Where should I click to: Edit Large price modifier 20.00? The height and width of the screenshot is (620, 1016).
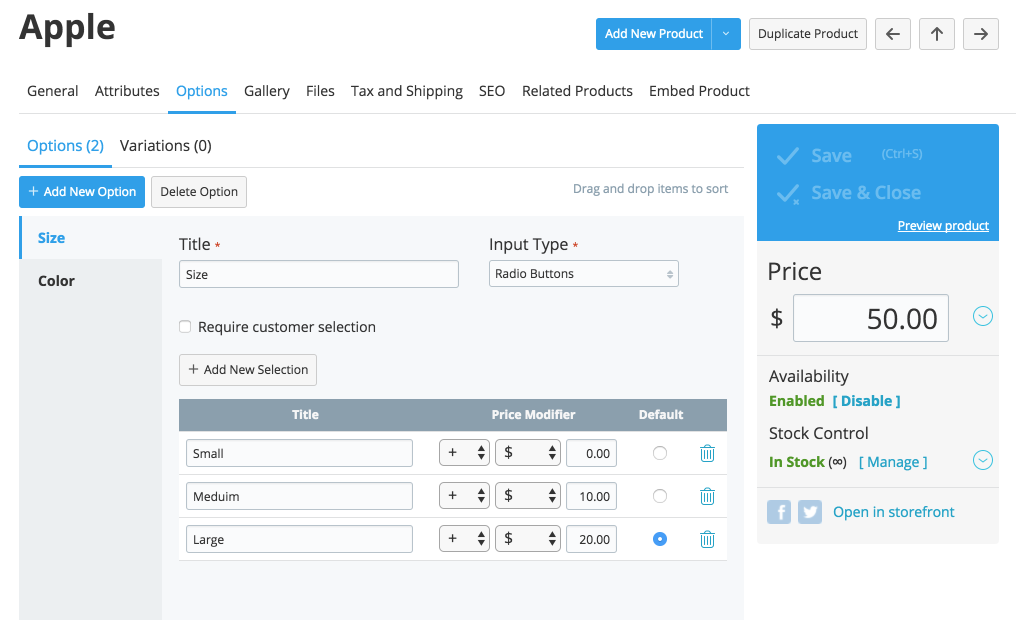pyautogui.click(x=592, y=539)
